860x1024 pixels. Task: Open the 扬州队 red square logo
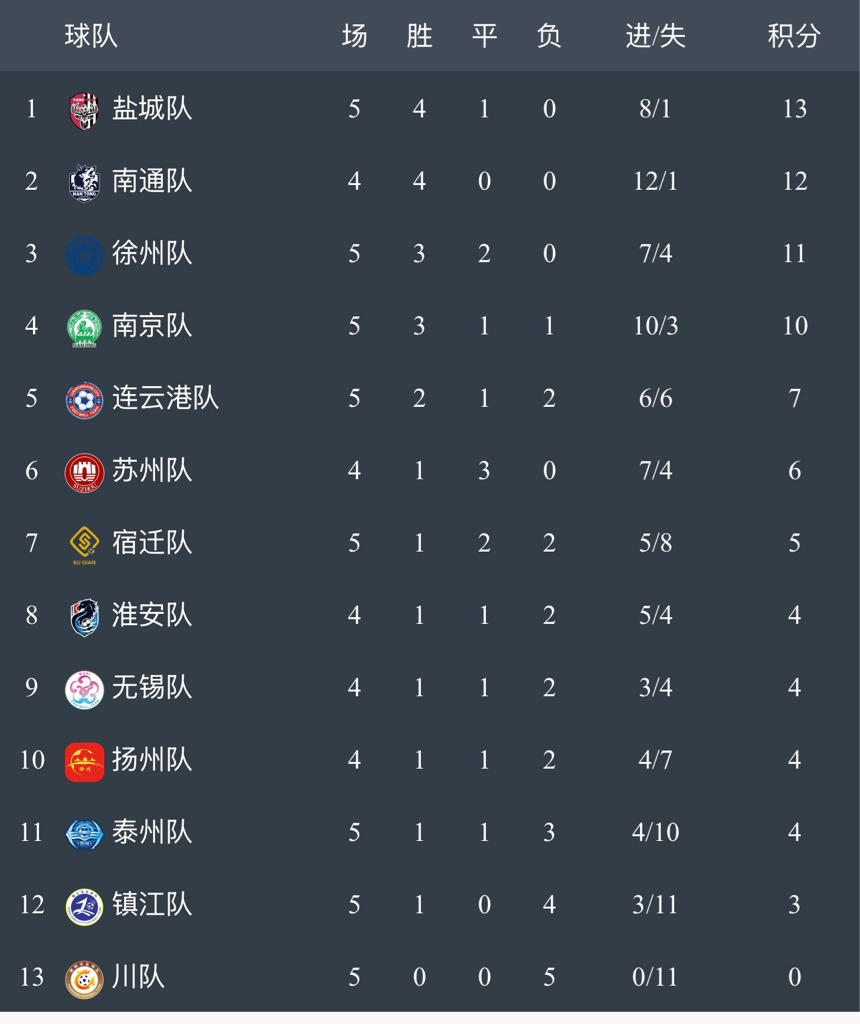[84, 762]
